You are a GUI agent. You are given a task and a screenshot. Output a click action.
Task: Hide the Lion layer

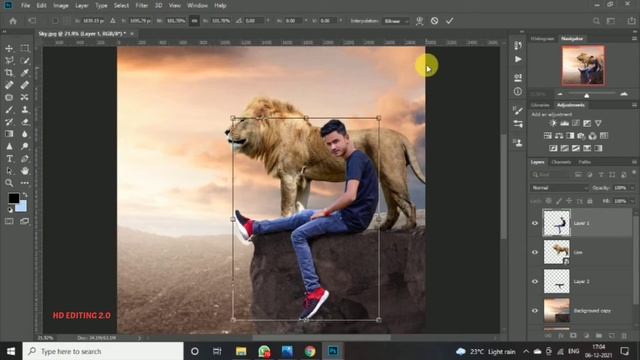[535, 252]
